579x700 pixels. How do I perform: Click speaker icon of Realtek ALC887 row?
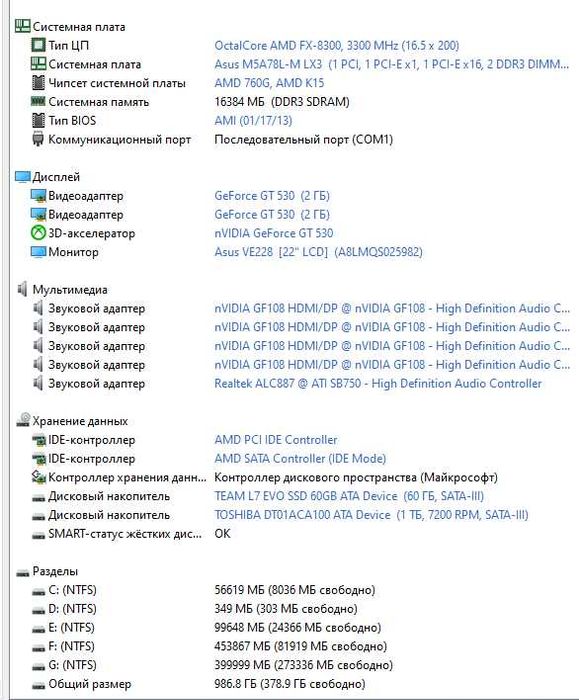[38, 383]
